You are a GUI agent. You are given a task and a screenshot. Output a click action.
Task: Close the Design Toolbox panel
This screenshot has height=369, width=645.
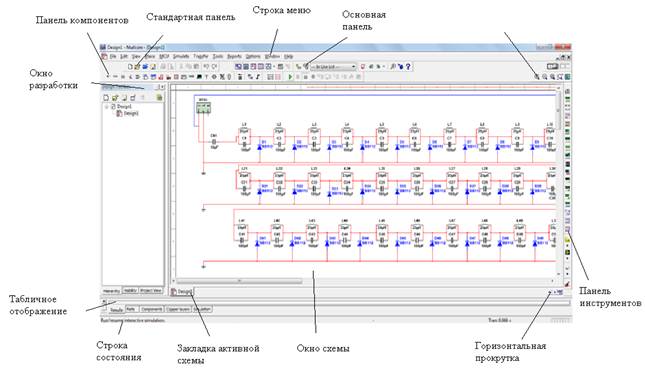tap(162, 87)
